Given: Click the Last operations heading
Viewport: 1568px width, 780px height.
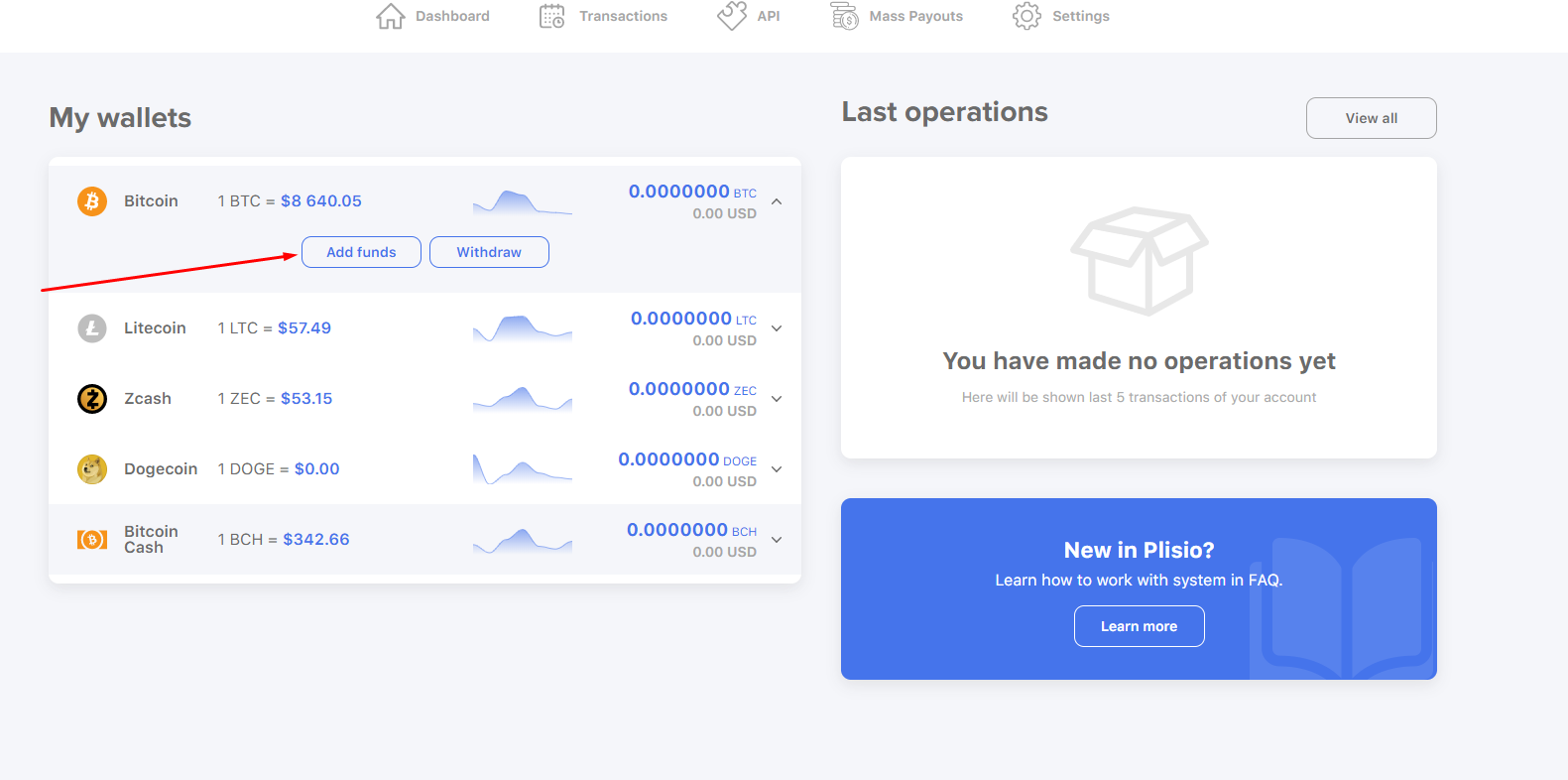Looking at the screenshot, I should click(x=945, y=112).
